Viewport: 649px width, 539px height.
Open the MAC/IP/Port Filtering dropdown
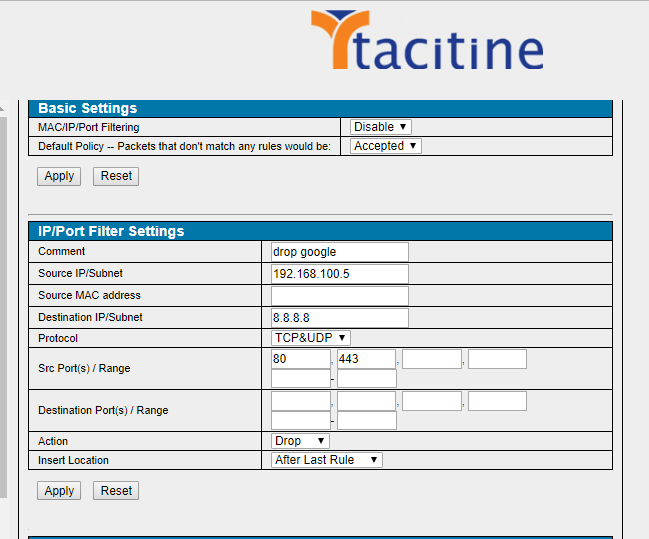point(381,127)
